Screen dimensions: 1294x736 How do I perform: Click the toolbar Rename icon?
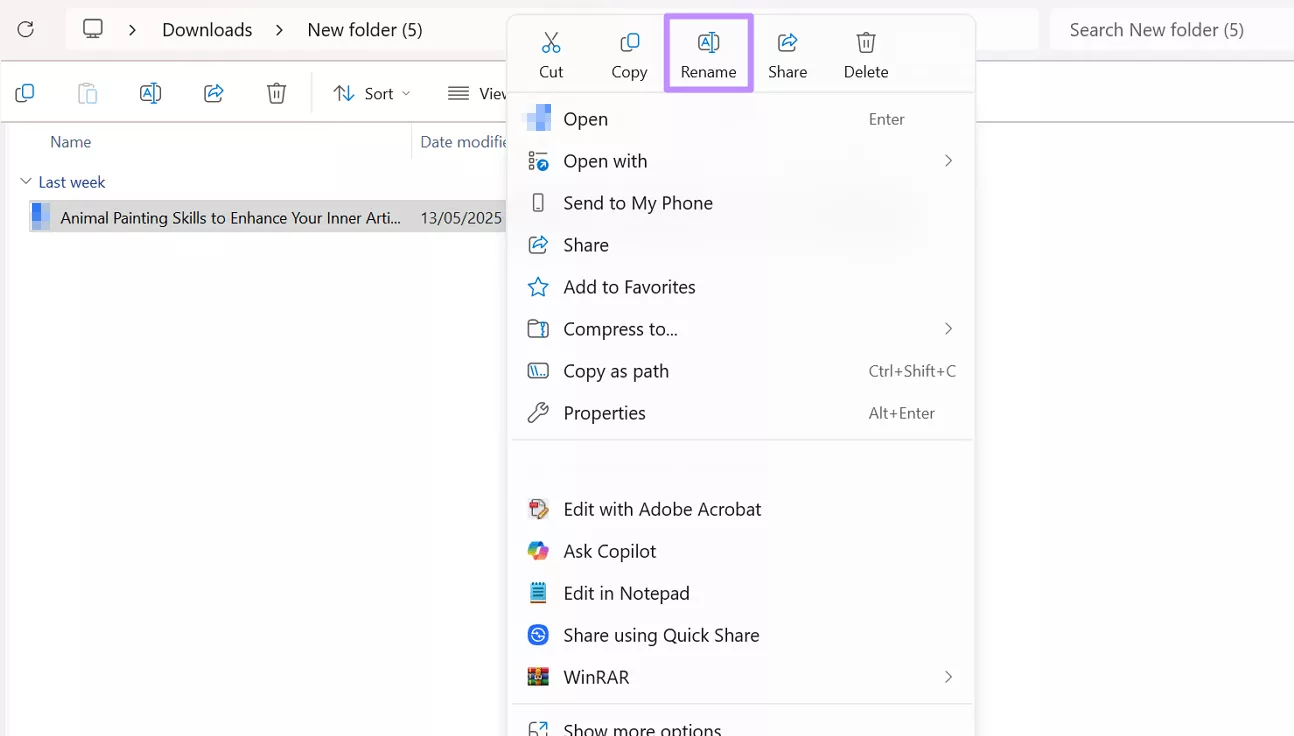point(150,93)
